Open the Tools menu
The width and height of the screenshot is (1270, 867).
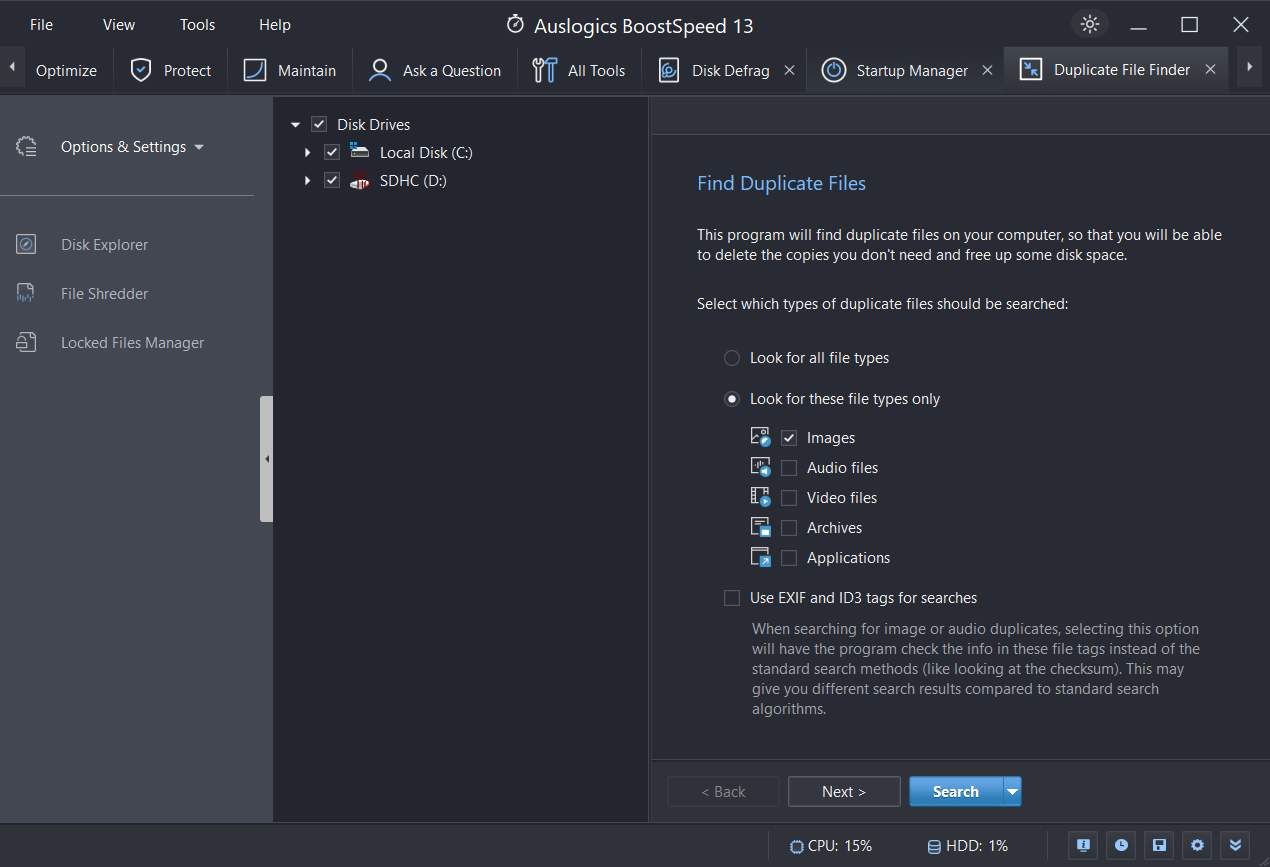pyautogui.click(x=197, y=25)
